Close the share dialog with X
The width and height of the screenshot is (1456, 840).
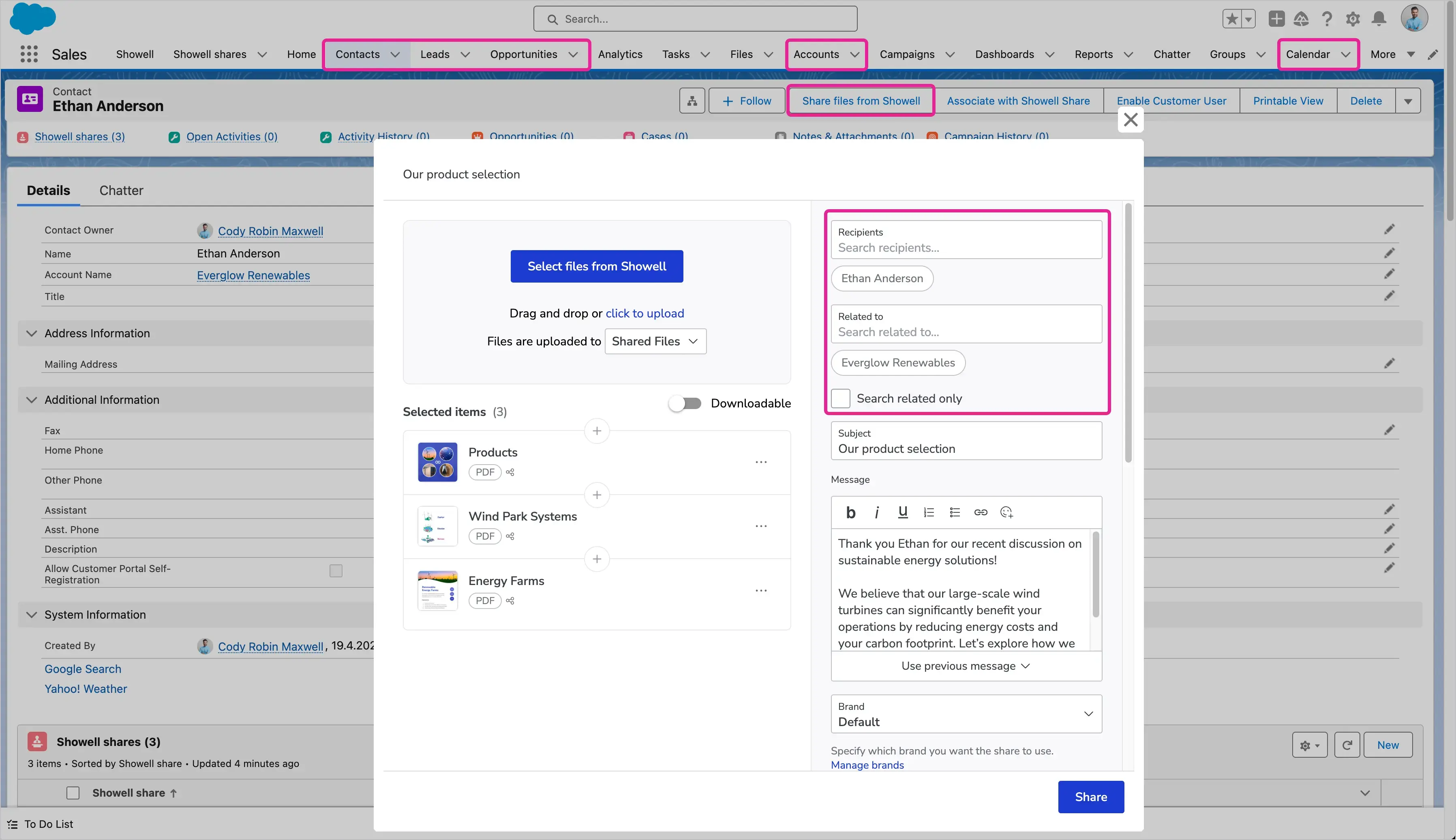1131,120
